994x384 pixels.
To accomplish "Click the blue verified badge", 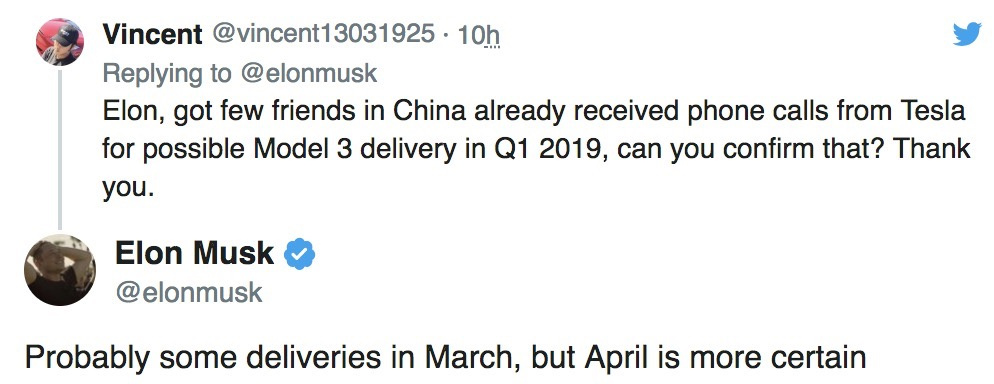I will point(299,255).
